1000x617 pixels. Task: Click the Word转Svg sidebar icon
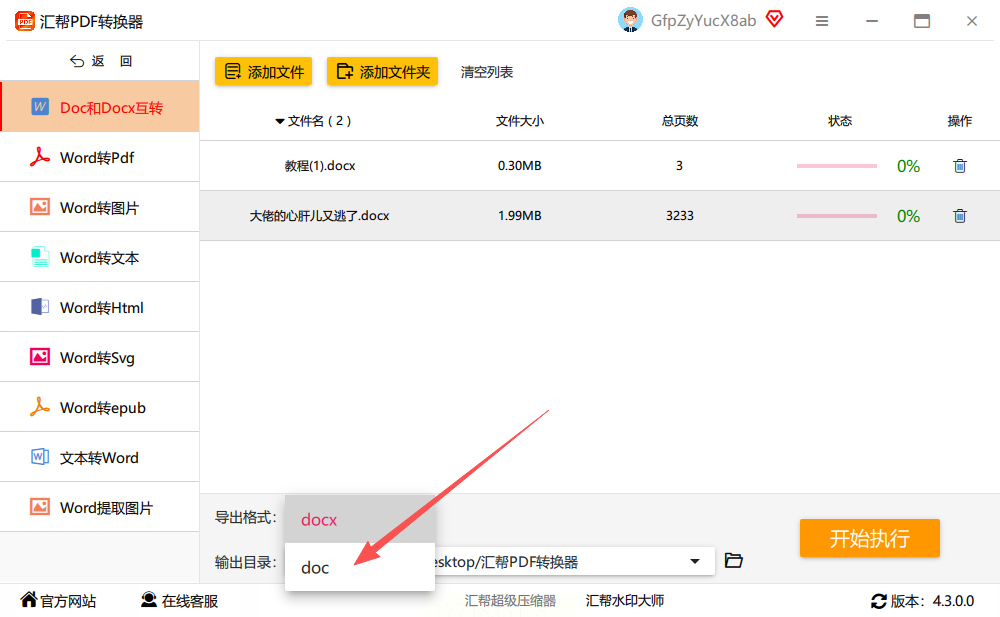[40, 357]
